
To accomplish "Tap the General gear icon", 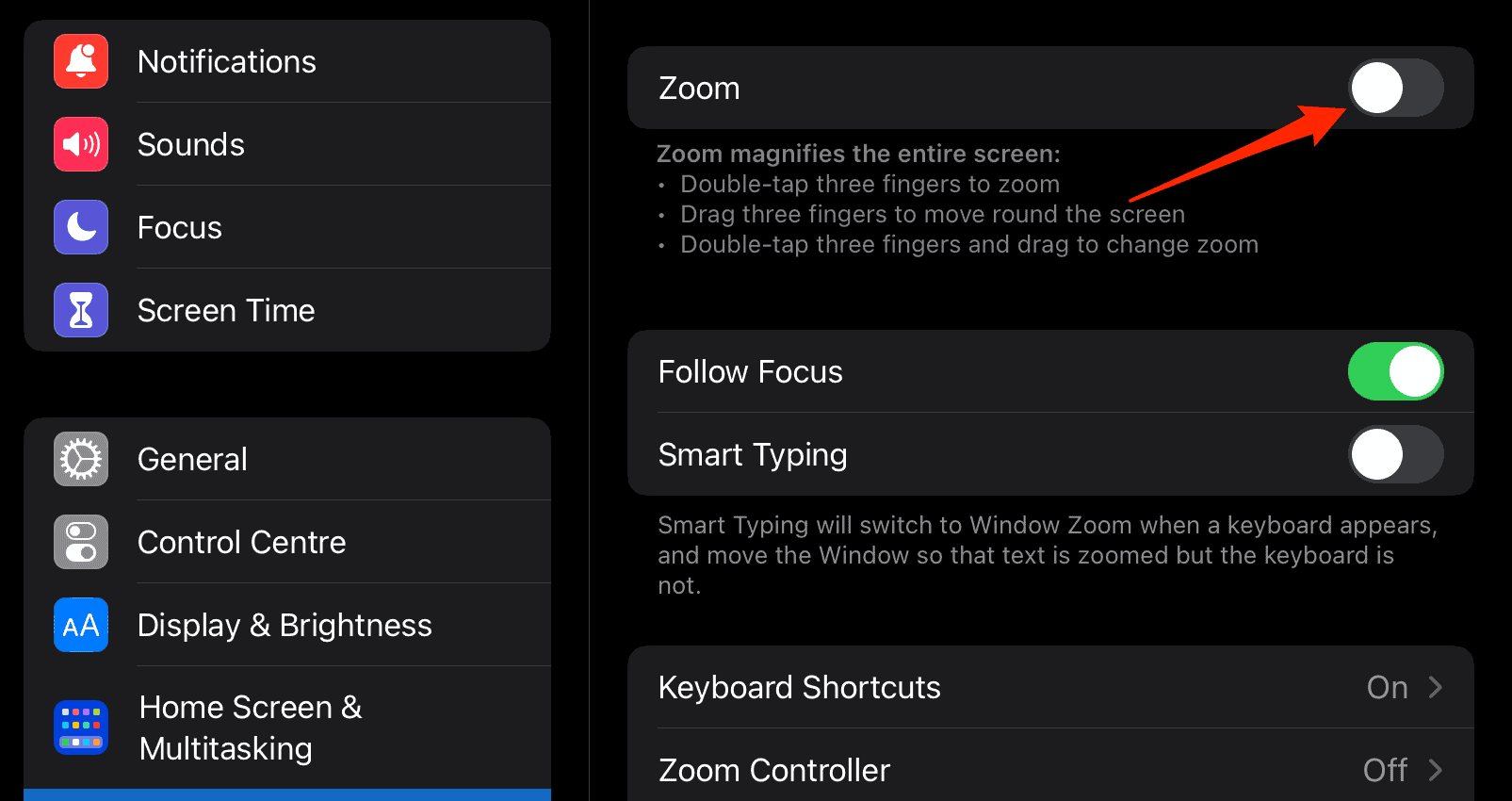I will click(81, 459).
